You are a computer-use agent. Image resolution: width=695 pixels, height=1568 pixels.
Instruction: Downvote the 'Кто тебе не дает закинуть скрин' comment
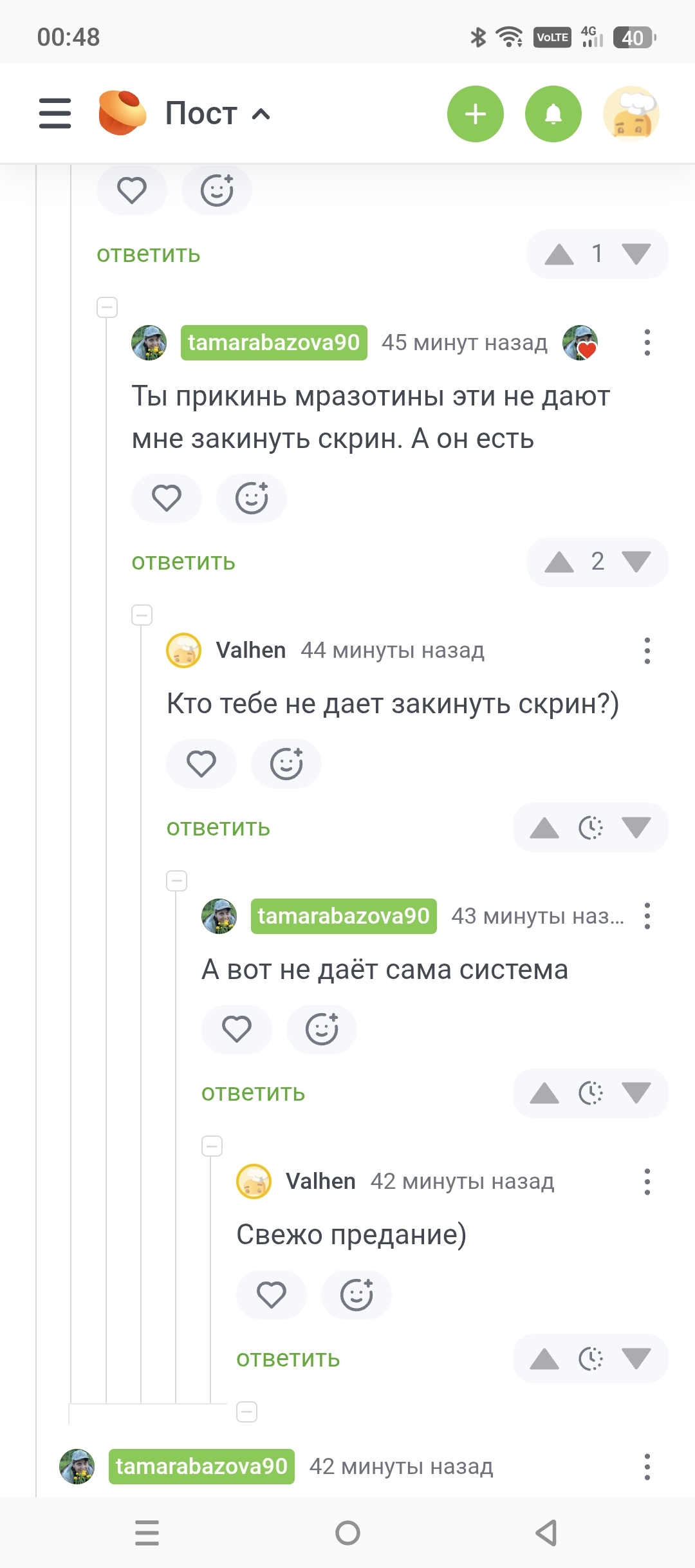click(x=636, y=828)
